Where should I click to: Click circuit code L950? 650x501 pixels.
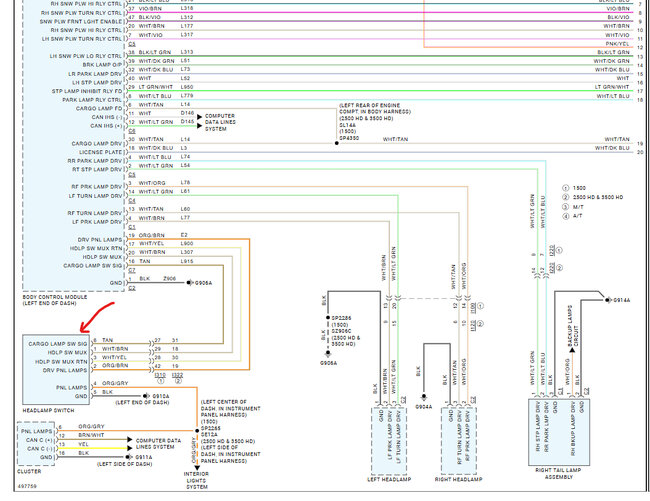coord(187,87)
